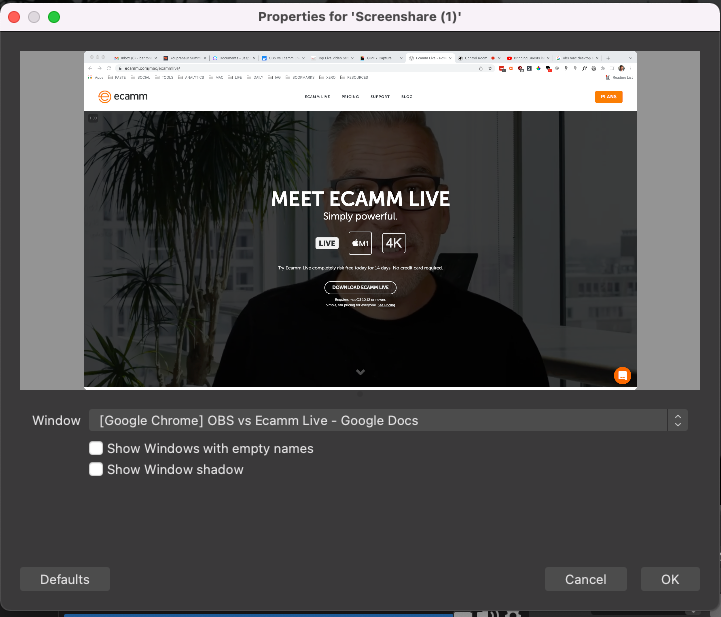The image size is (721, 617).
Task: Open the Window source dropdown
Action: tap(388, 420)
